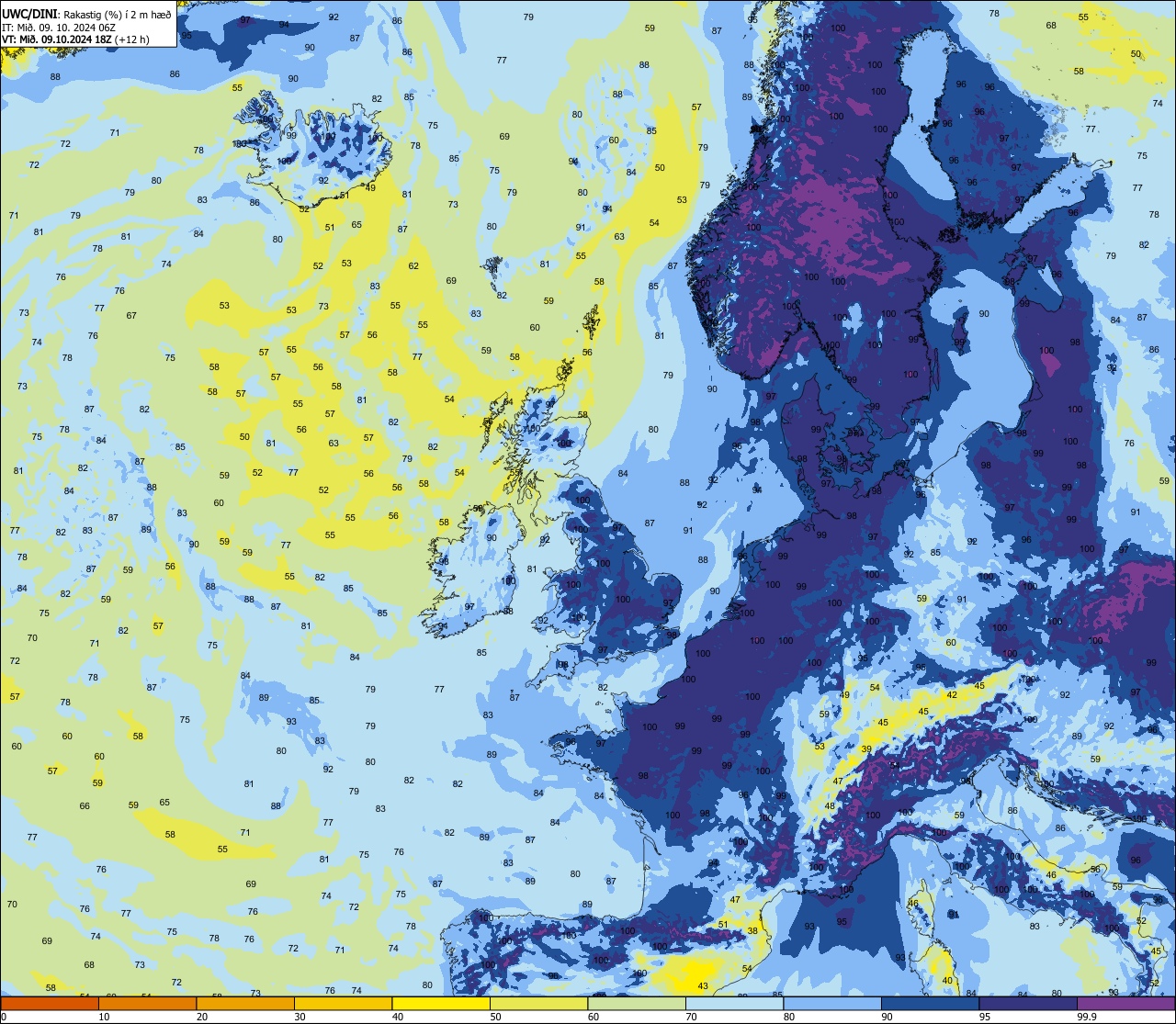Click the legend scale label '99.9'
The height and width of the screenshot is (1024, 1176).
pyautogui.click(x=1087, y=1017)
